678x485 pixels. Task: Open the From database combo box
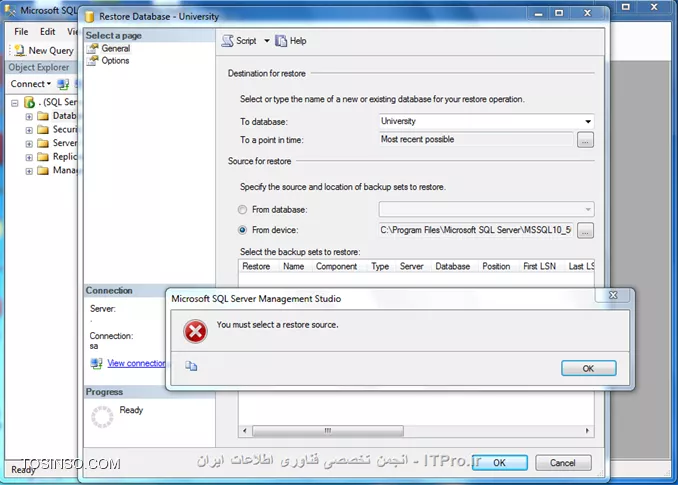tap(486, 209)
